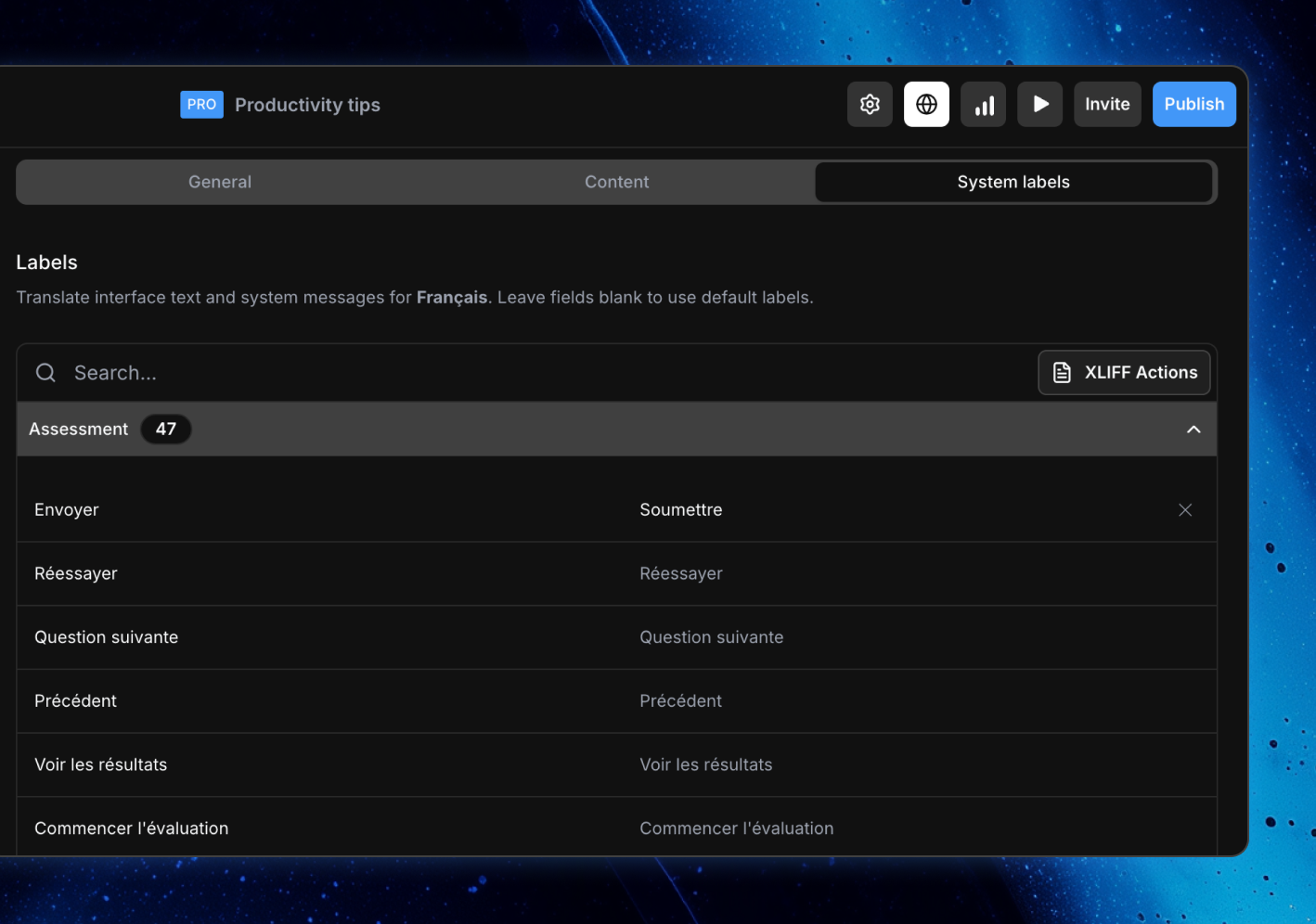
Task: Click the Question suivante translation field
Action: pos(910,638)
